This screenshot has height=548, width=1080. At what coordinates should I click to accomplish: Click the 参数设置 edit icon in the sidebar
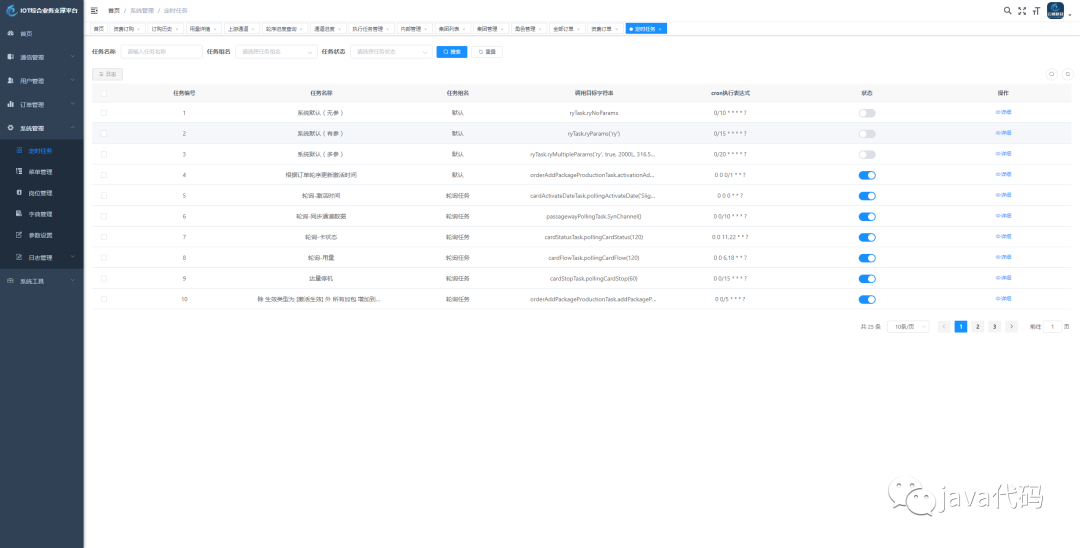19,235
